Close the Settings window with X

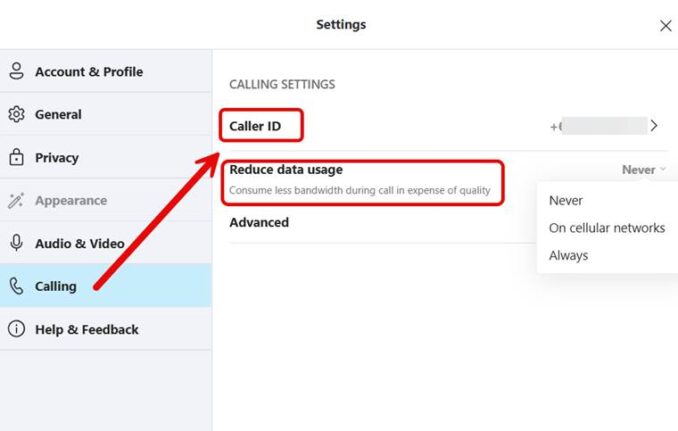[x=666, y=26]
